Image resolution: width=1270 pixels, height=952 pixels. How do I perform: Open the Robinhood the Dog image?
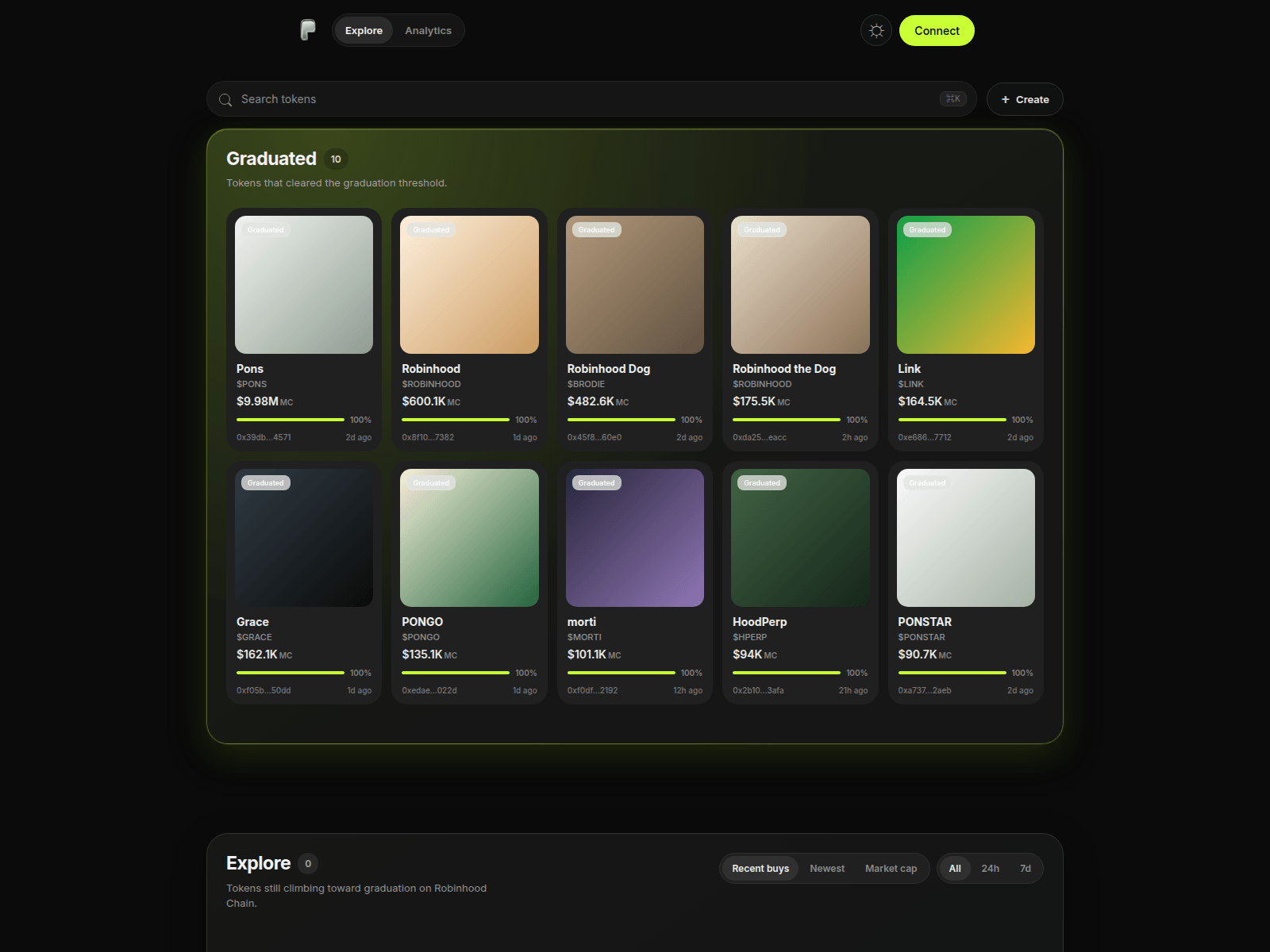(x=800, y=285)
